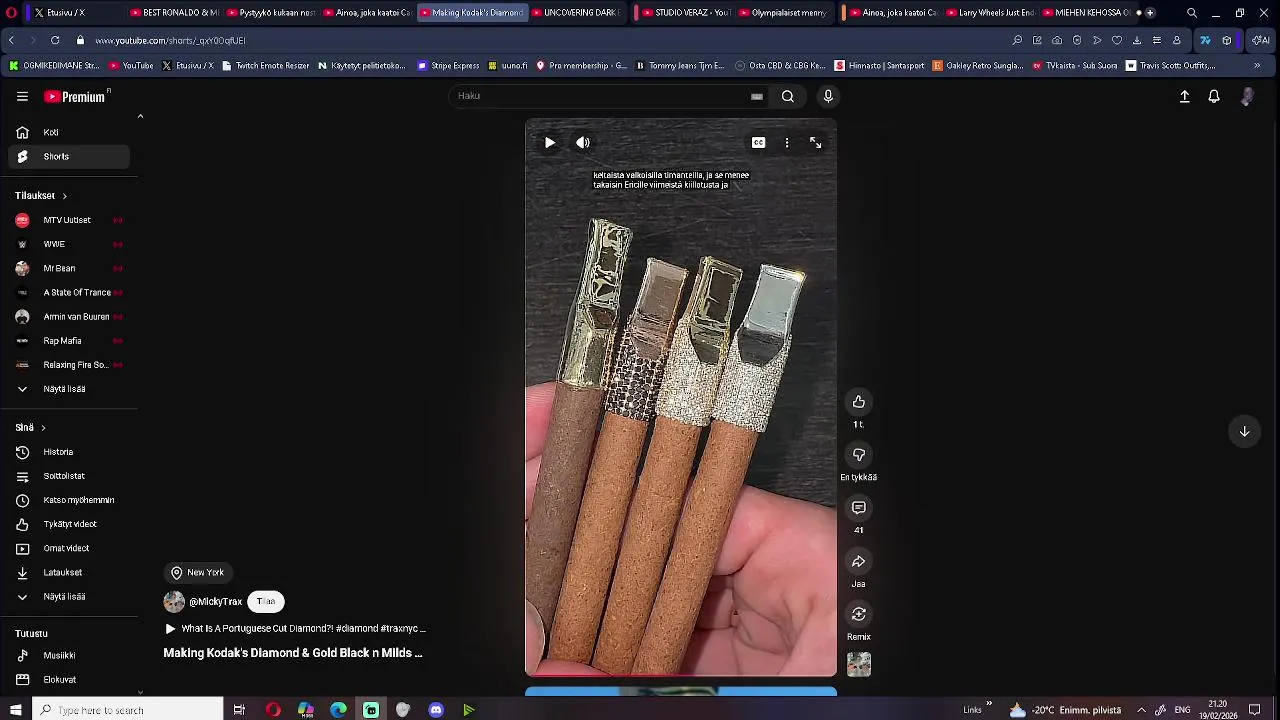
Task: Open Katso myöhemmin list
Action: point(69,500)
